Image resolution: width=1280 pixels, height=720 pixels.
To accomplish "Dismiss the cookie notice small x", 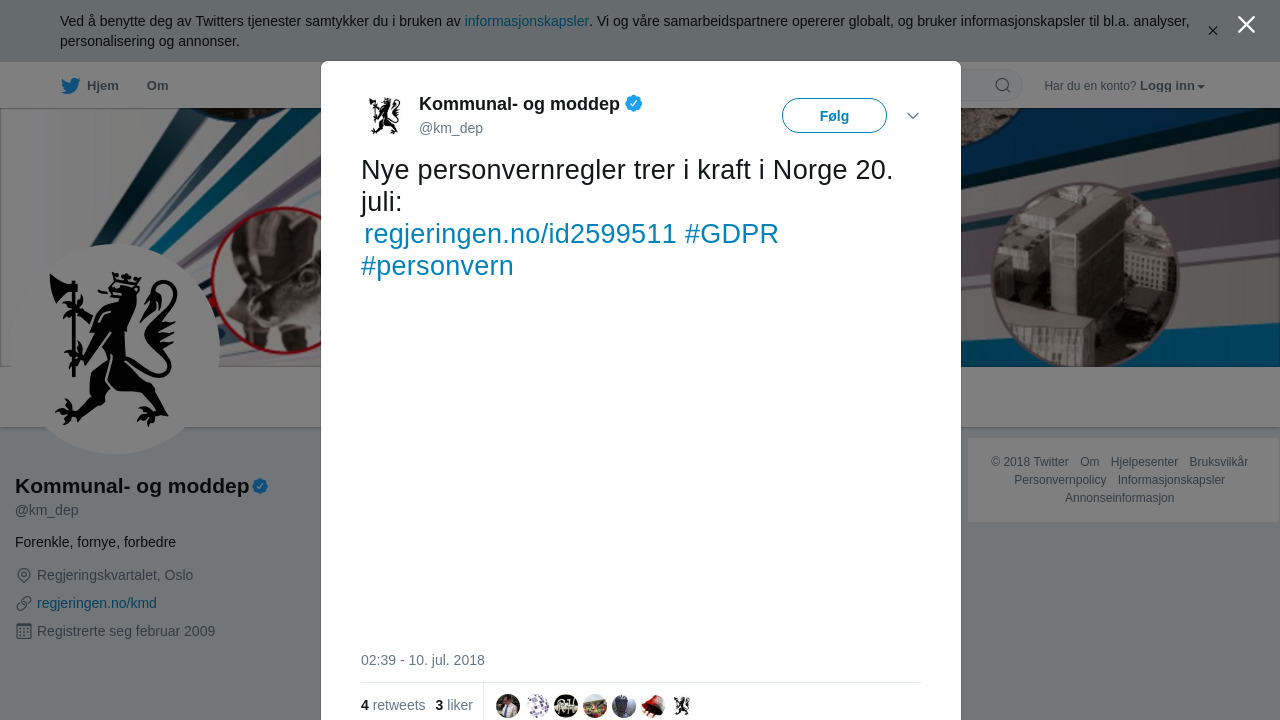I will (1213, 31).
